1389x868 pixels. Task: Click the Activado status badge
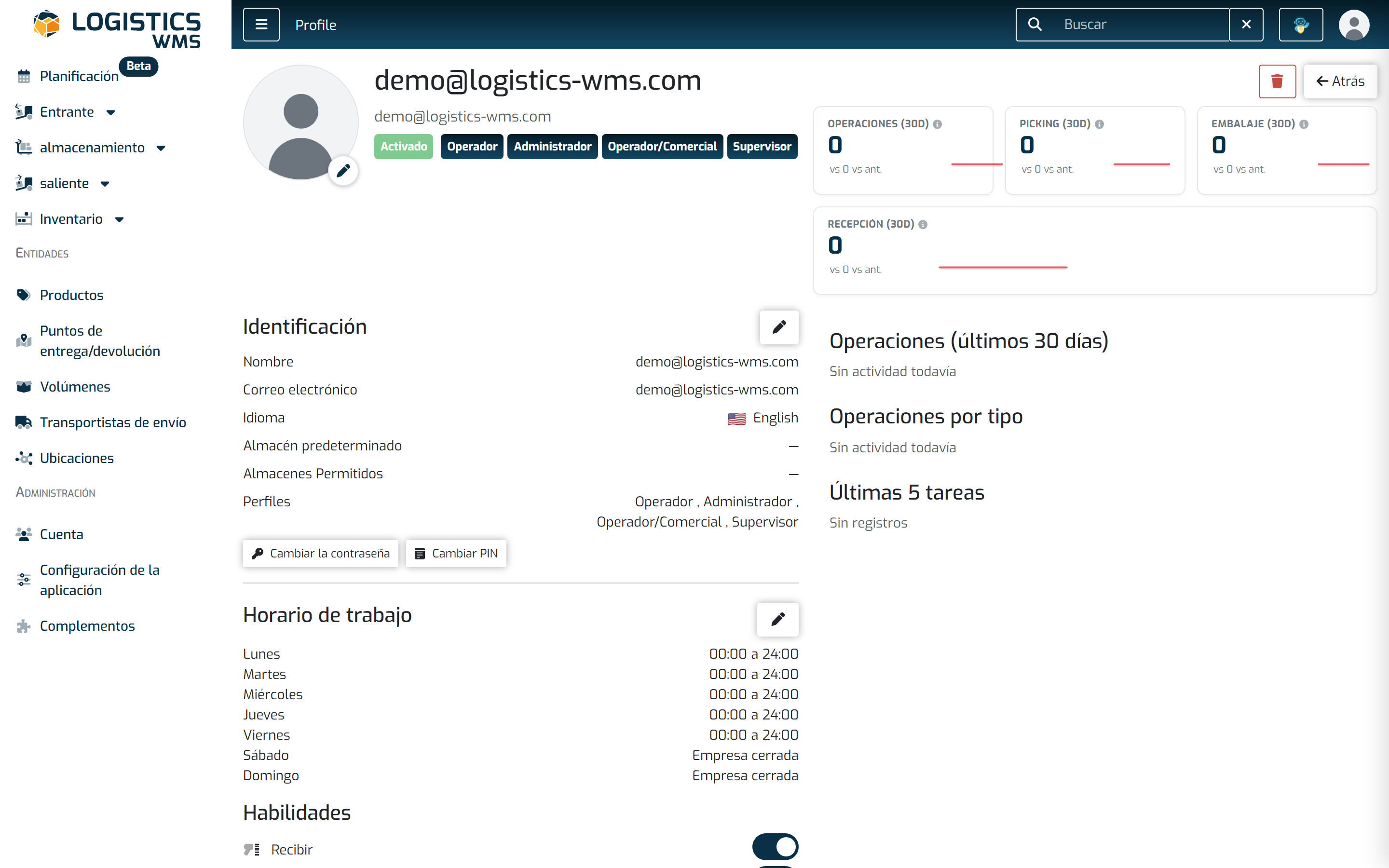point(404,147)
